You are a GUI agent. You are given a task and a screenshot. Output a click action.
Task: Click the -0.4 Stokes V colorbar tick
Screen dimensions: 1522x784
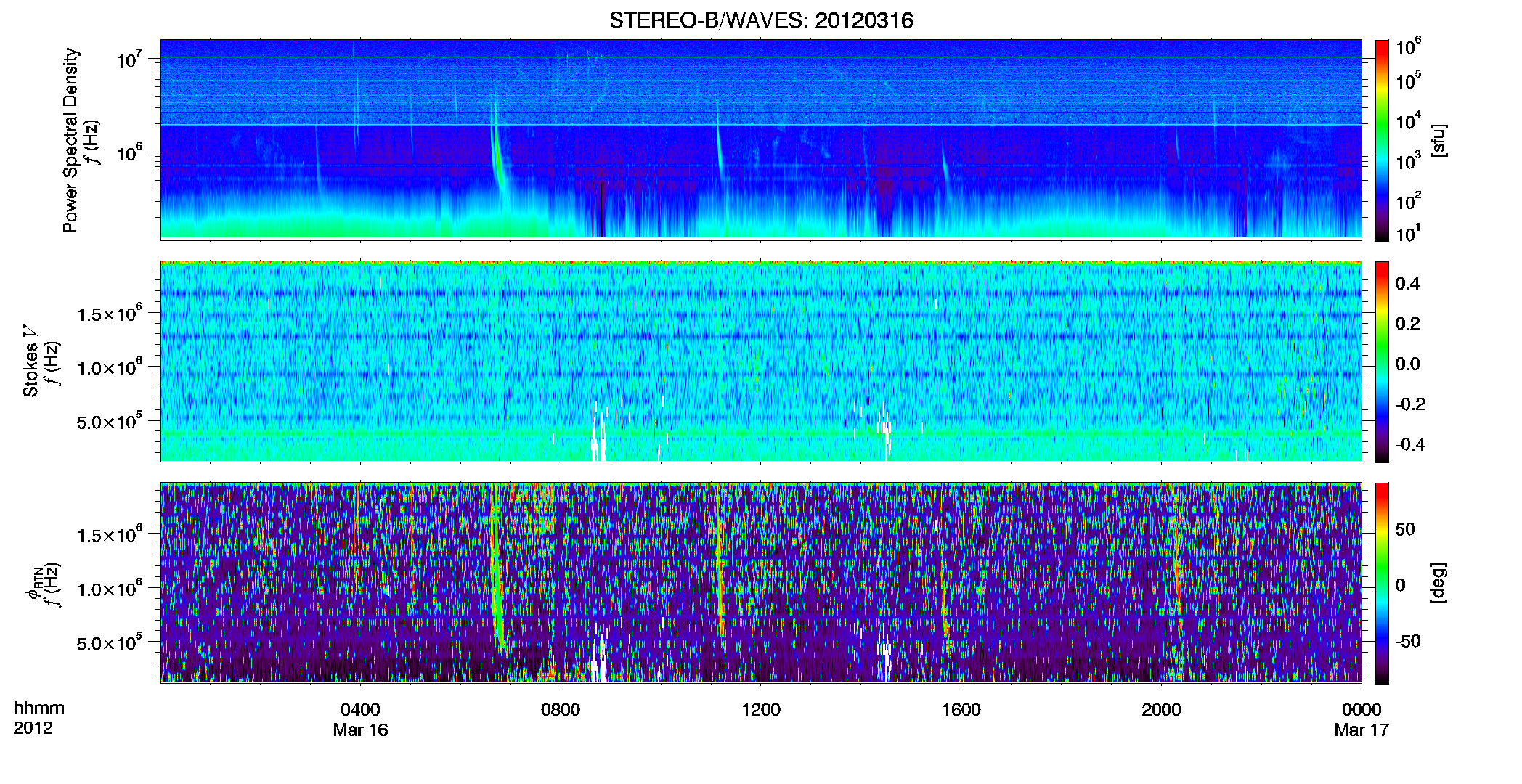(x=1410, y=445)
